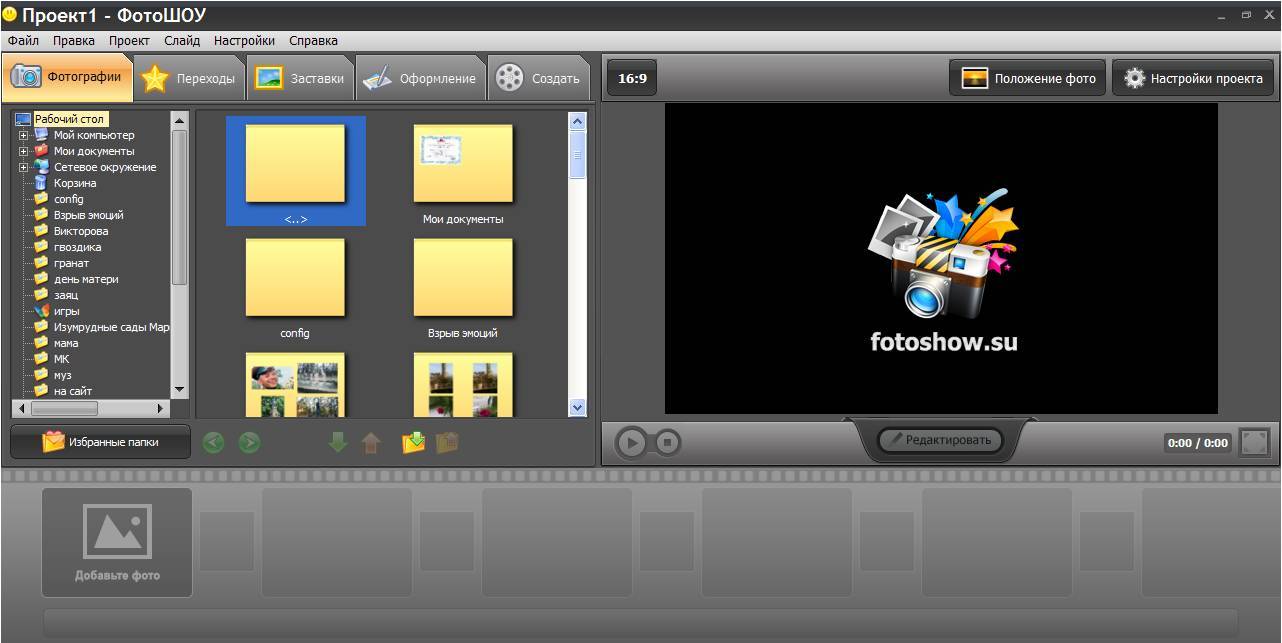This screenshot has width=1282, height=643.
Task: Expand the Мой компьютер tree node
Action: [x=24, y=135]
